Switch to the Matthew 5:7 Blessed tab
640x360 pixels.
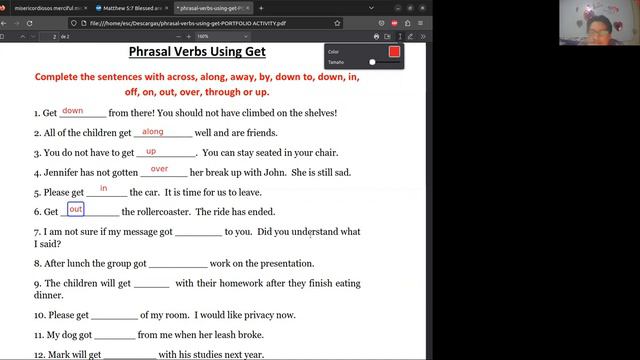tap(131, 8)
